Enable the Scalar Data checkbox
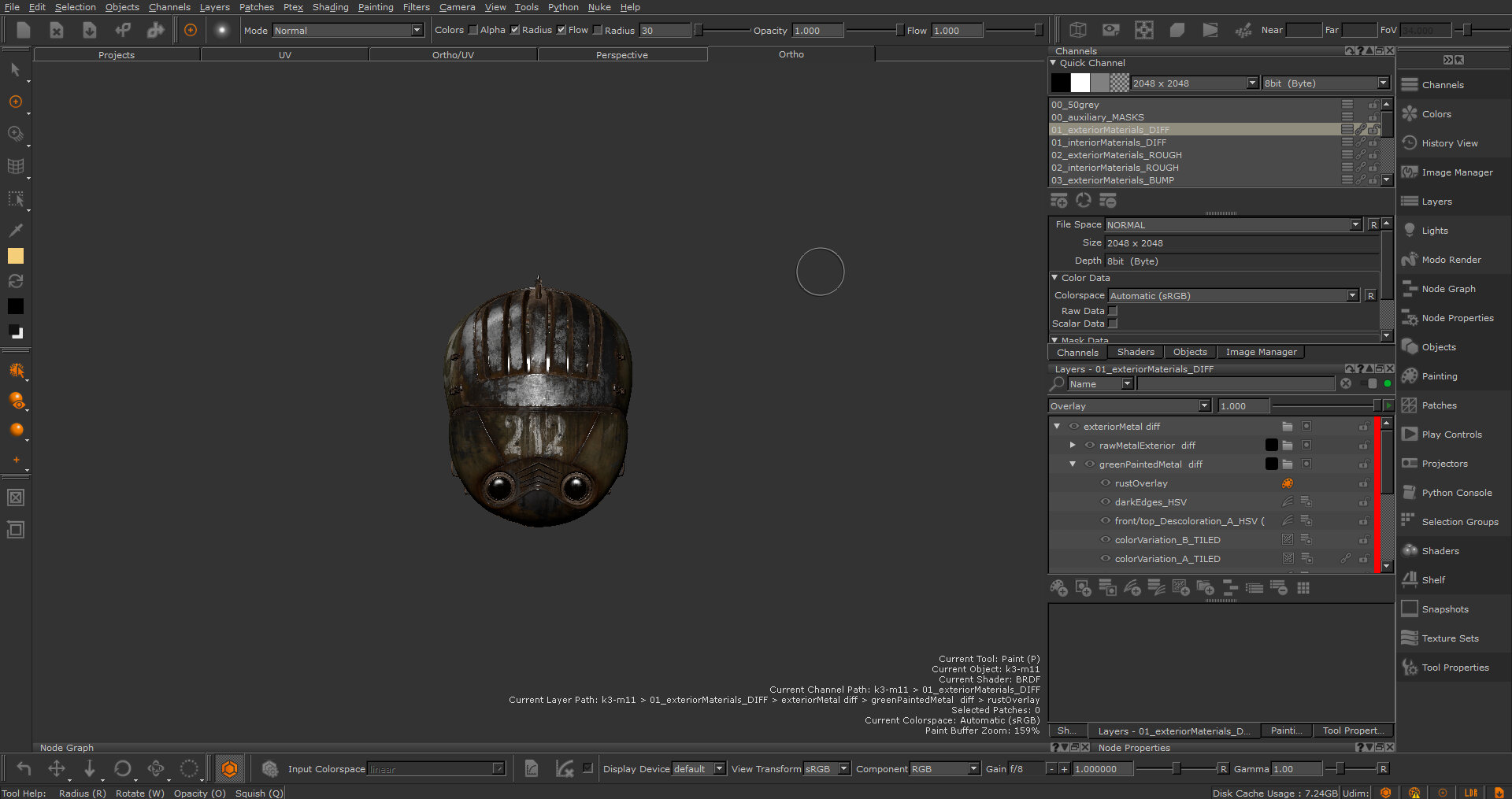The height and width of the screenshot is (799, 1512). coord(1113,324)
